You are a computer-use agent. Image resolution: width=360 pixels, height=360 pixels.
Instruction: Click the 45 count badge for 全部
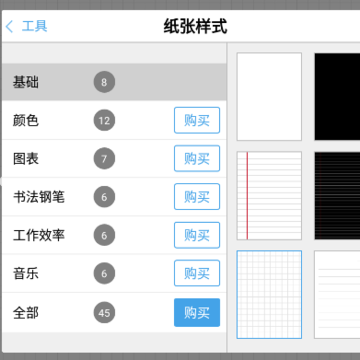[104, 313]
